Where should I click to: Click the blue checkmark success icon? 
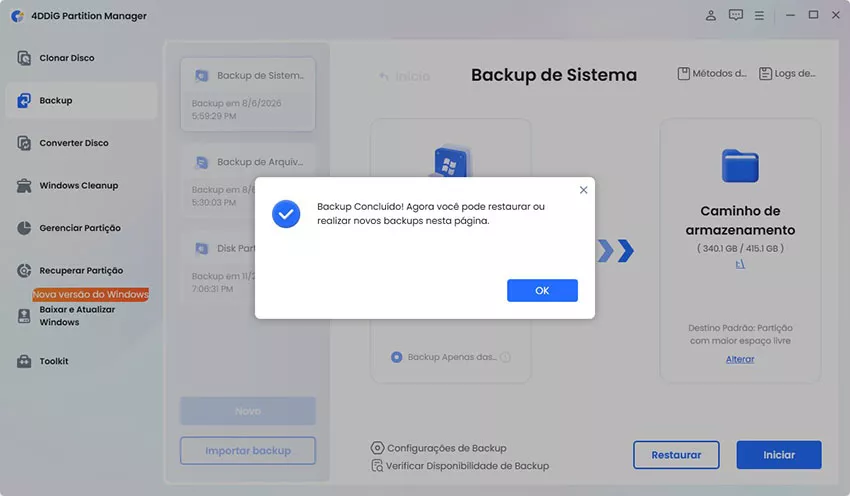(x=286, y=214)
